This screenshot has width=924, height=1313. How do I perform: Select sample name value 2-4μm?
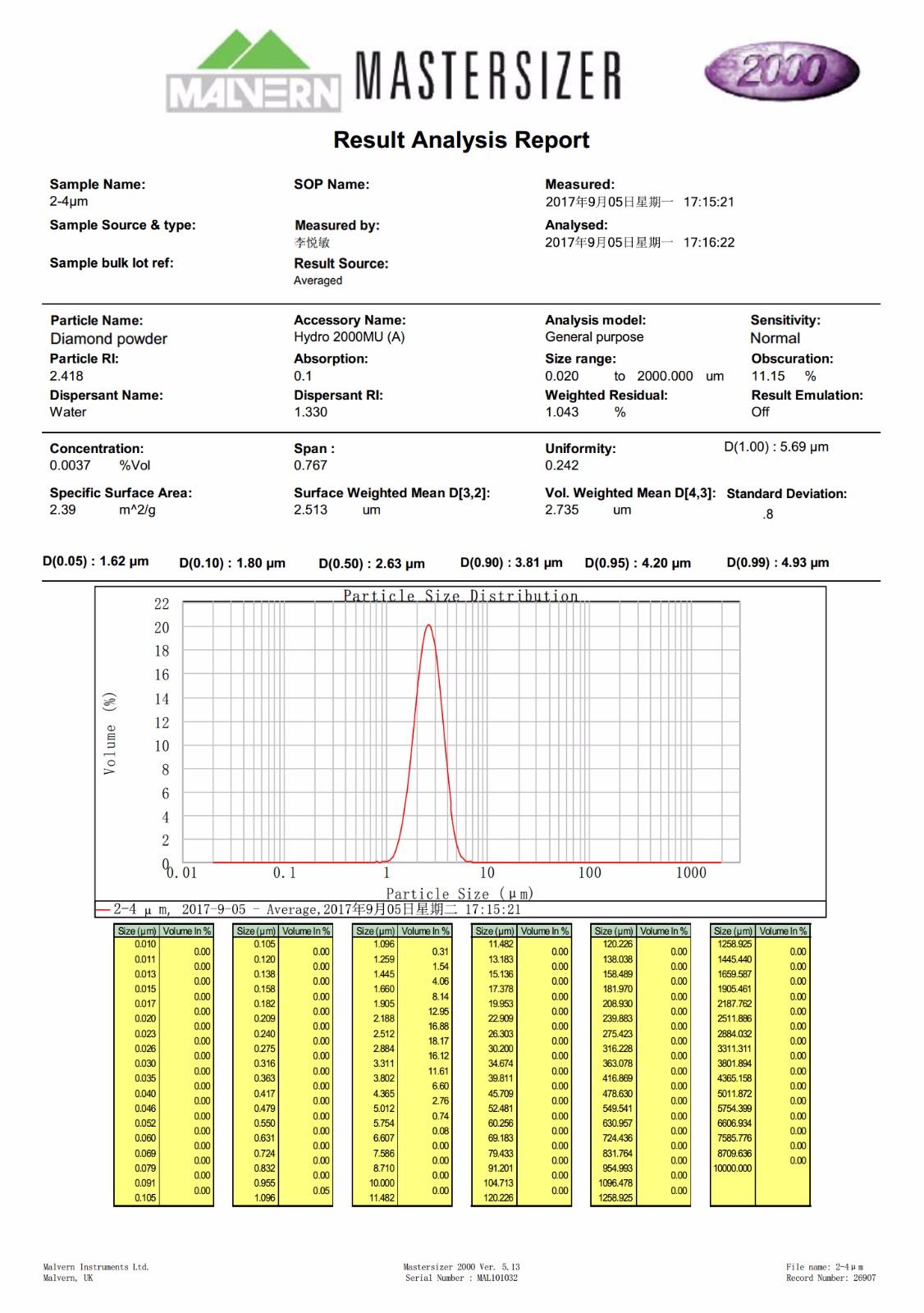pyautogui.click(x=69, y=201)
